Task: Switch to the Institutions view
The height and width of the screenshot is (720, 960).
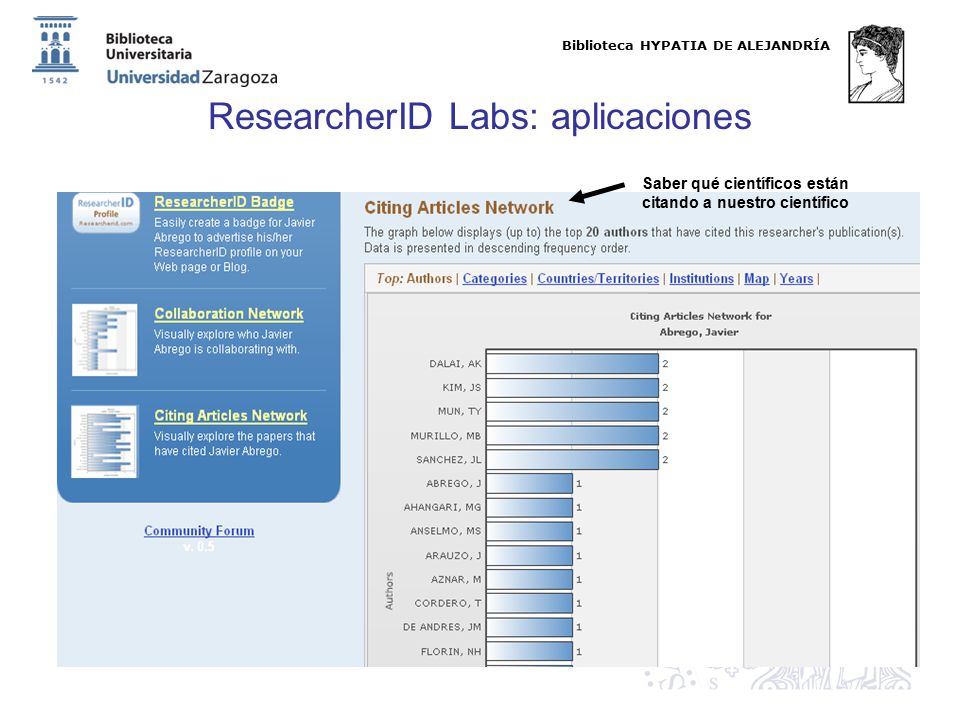Action: pyautogui.click(x=702, y=279)
